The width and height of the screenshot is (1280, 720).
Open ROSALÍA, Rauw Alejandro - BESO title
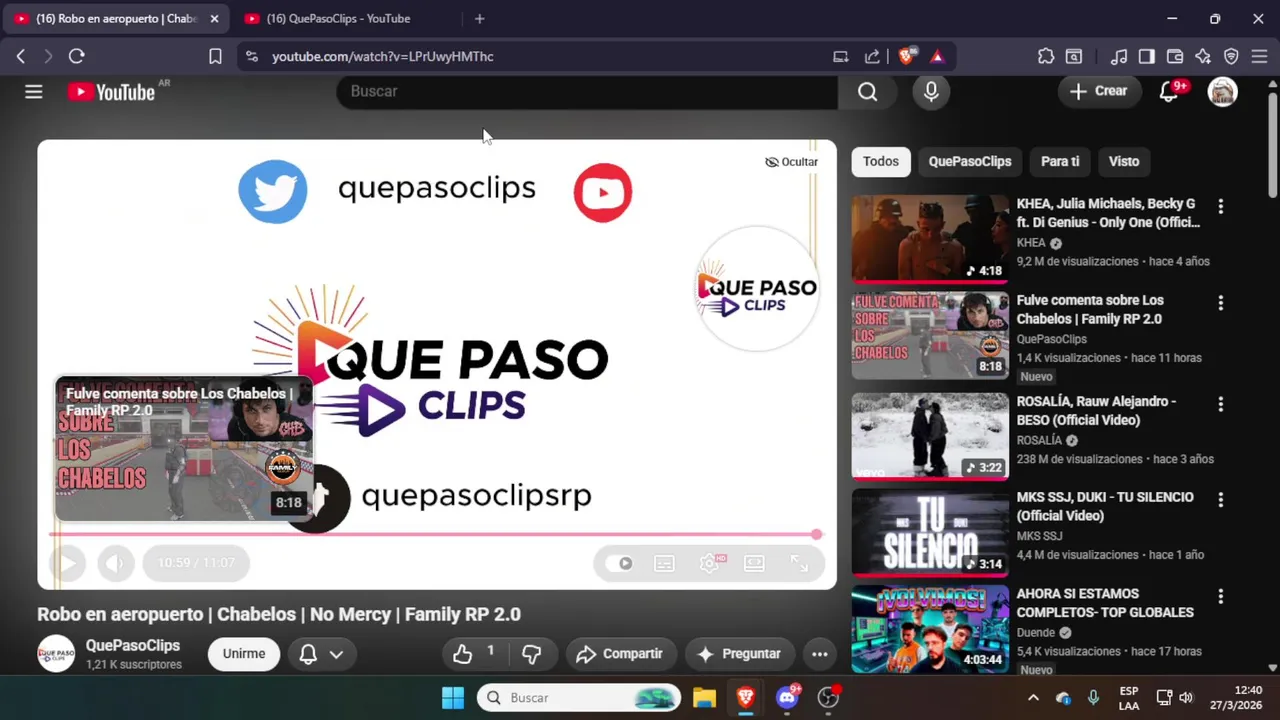1096,411
